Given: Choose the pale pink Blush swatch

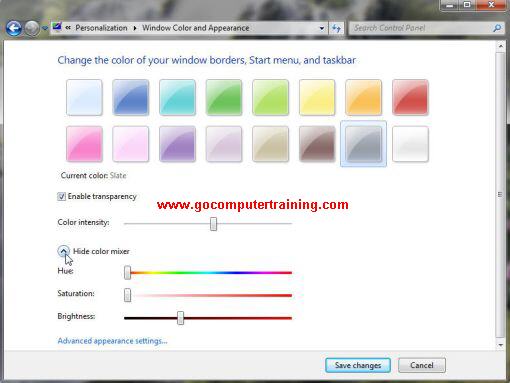Looking at the screenshot, I should (131, 144).
